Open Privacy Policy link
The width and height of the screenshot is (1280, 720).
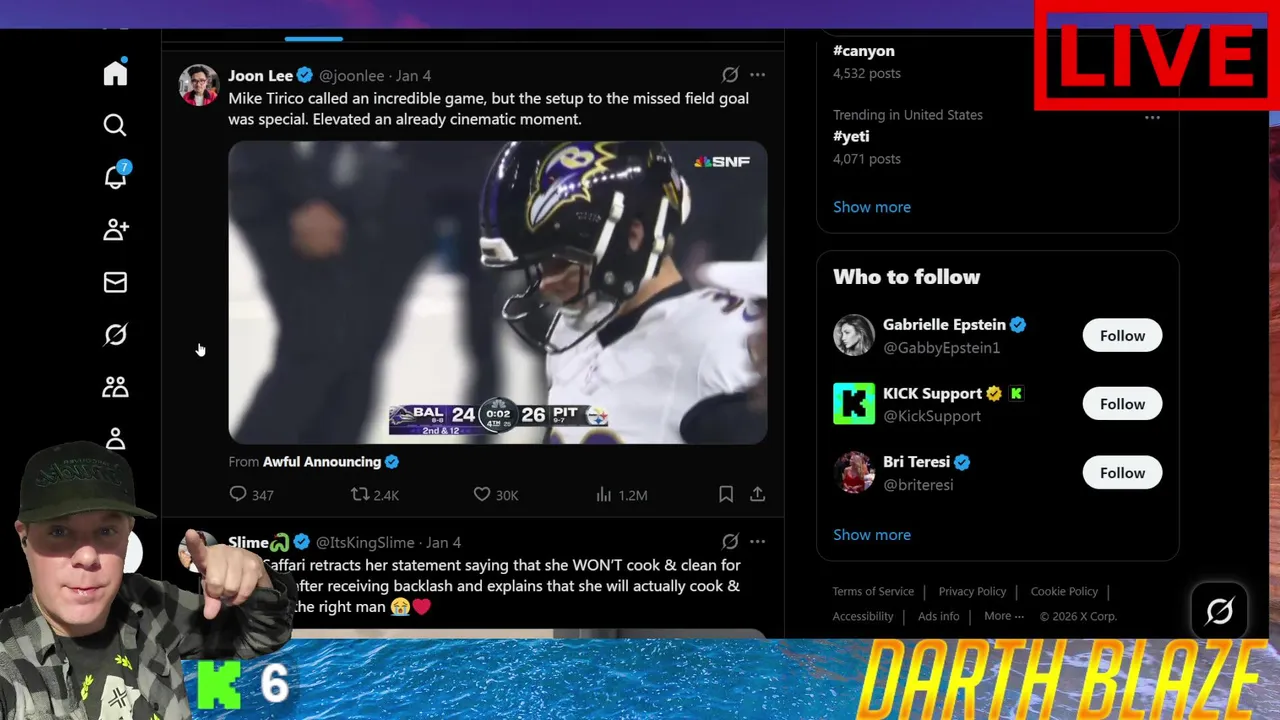(x=972, y=592)
